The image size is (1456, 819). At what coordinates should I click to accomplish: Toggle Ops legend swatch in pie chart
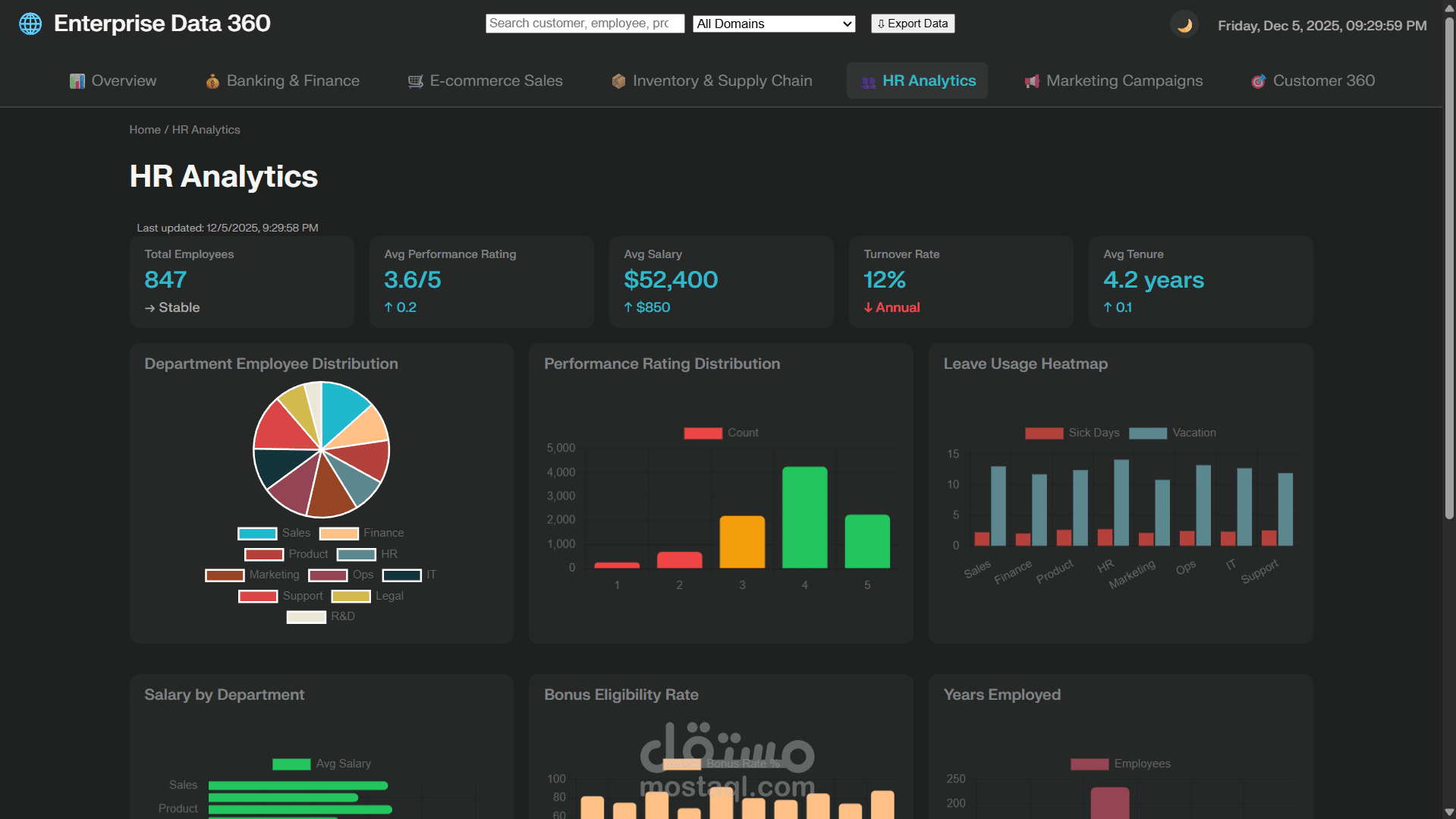click(x=328, y=575)
